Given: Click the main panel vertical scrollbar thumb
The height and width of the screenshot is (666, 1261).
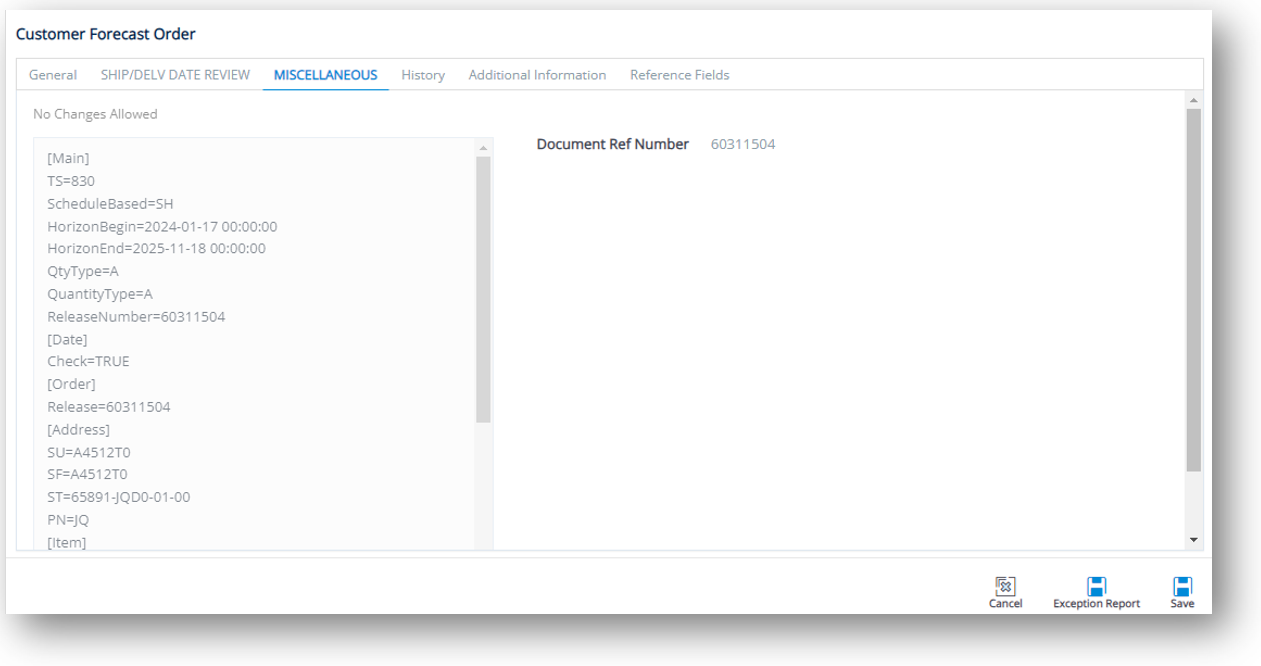Looking at the screenshot, I should pyautogui.click(x=1193, y=290).
